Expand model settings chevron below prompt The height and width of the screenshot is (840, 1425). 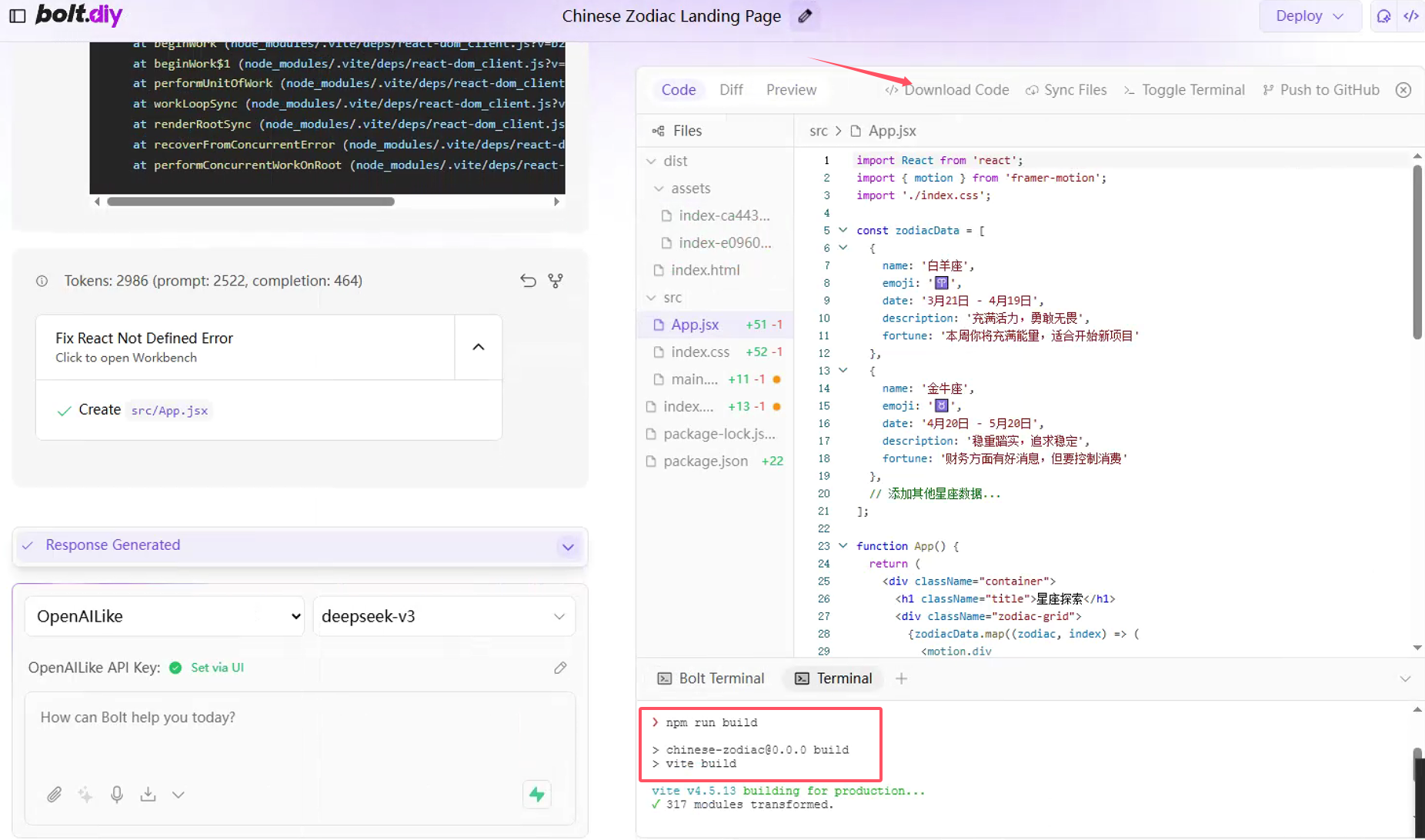[179, 795]
